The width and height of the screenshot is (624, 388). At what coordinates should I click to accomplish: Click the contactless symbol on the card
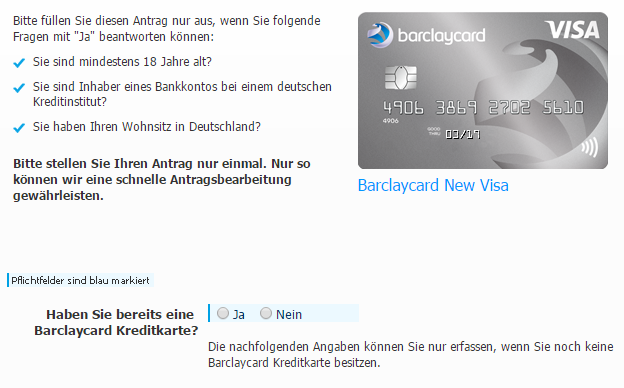(590, 148)
